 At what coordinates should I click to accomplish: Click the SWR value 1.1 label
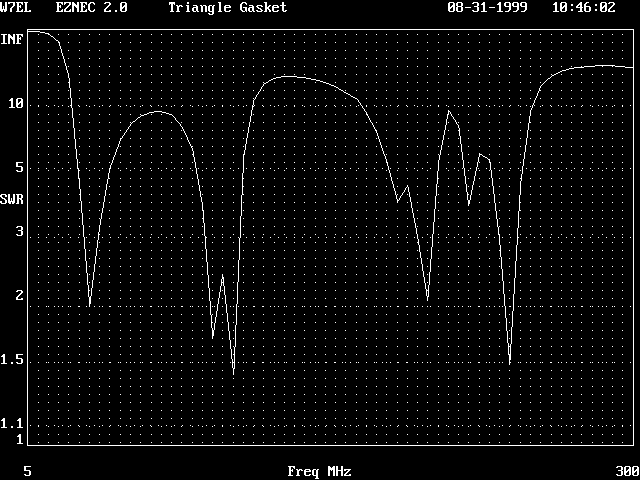(12, 423)
